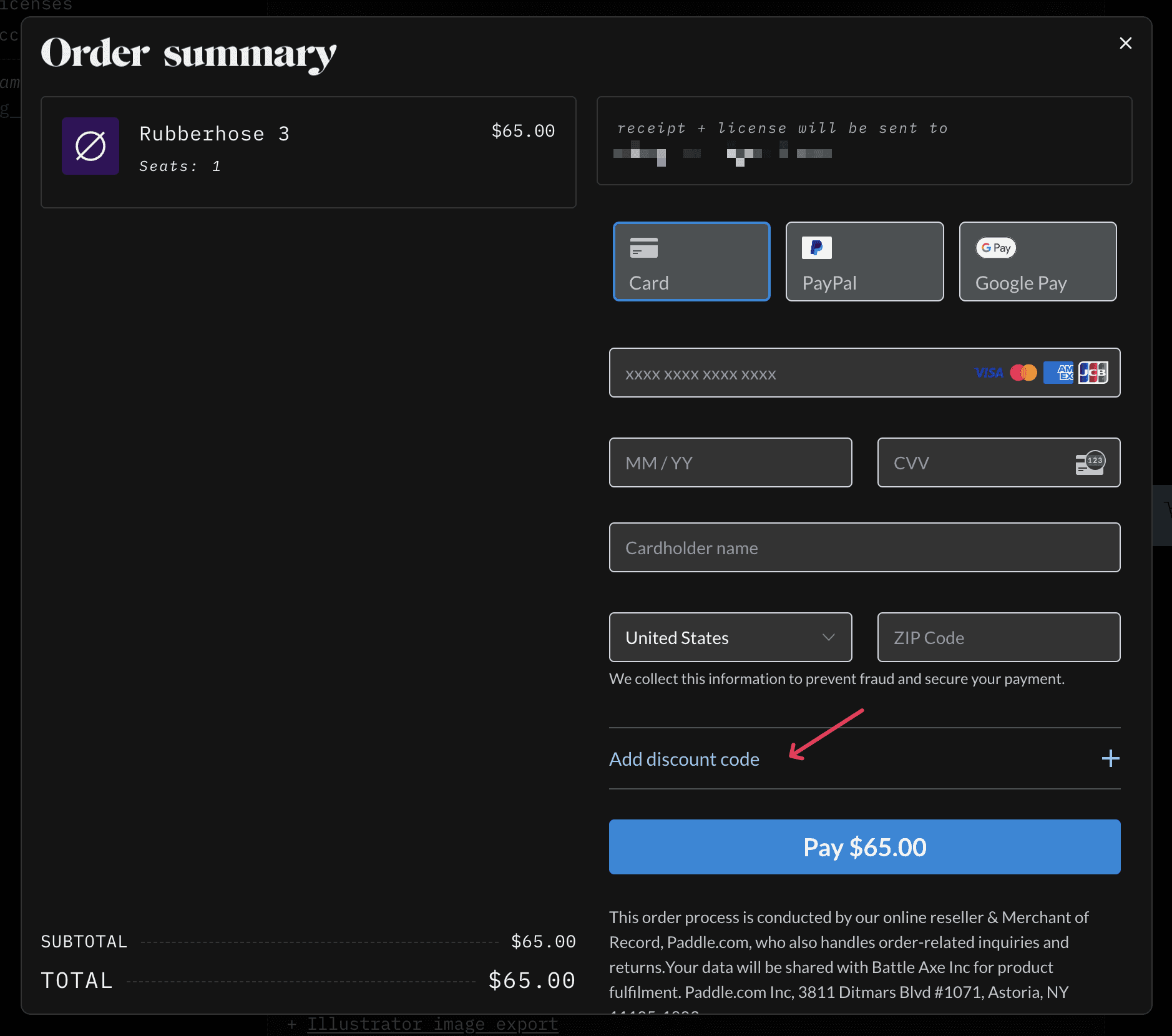This screenshot has width=1172, height=1036.
Task: Click Add discount code link
Action: pyautogui.click(x=685, y=759)
